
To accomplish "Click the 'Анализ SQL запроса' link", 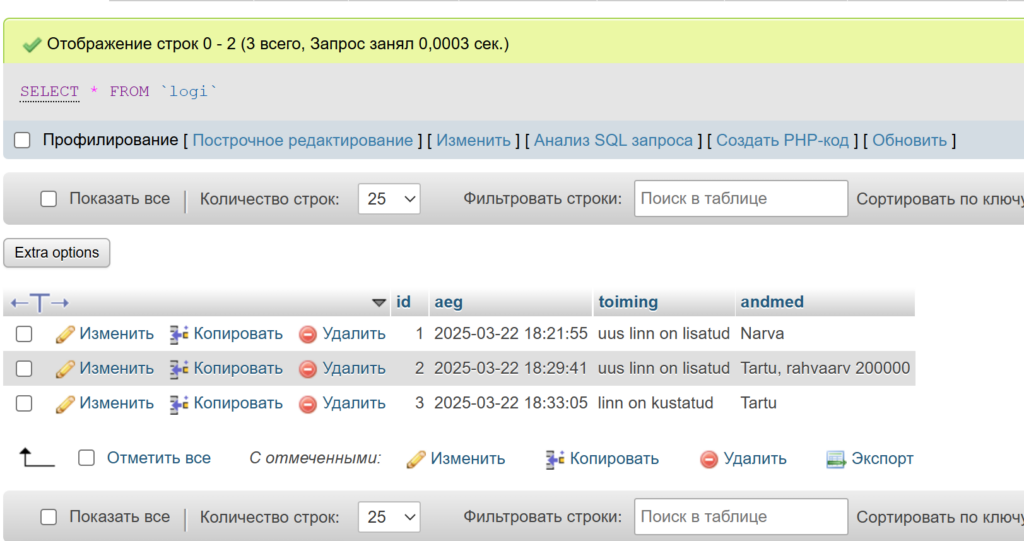I will [613, 141].
